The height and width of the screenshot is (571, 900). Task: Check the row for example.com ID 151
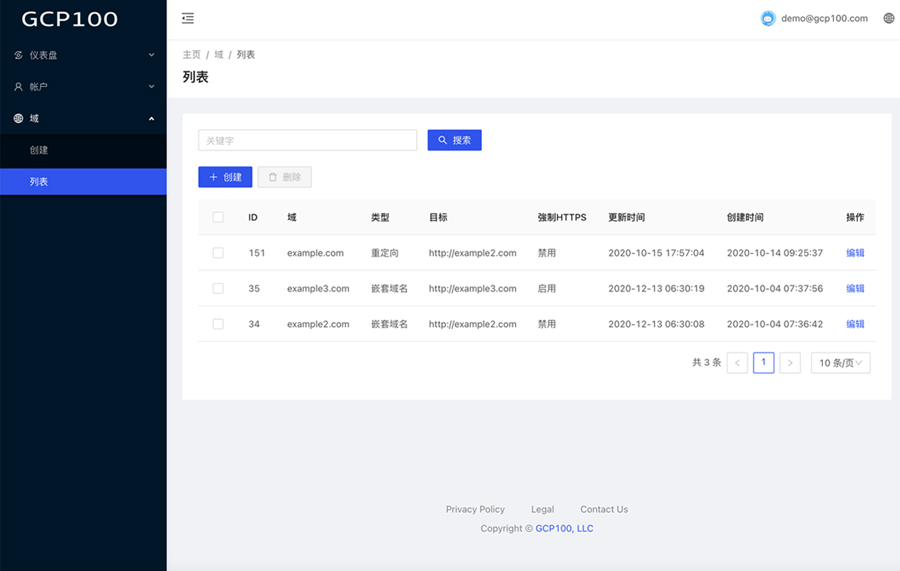[x=218, y=253]
